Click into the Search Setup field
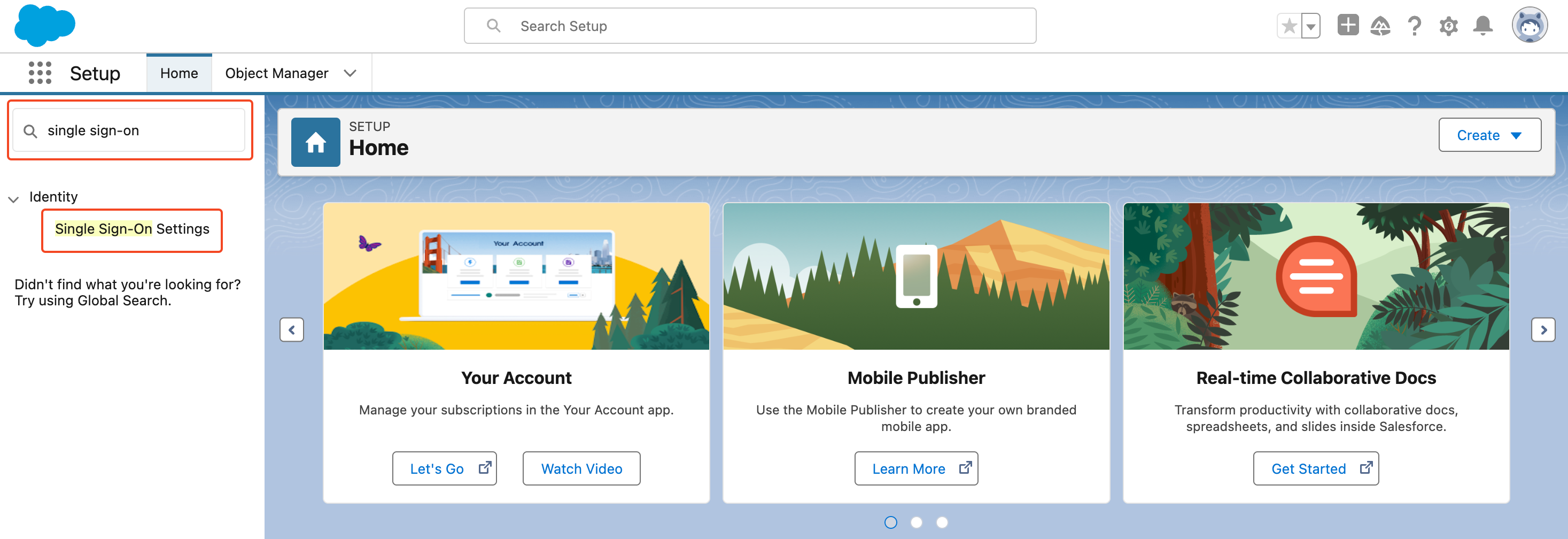 pos(750,26)
